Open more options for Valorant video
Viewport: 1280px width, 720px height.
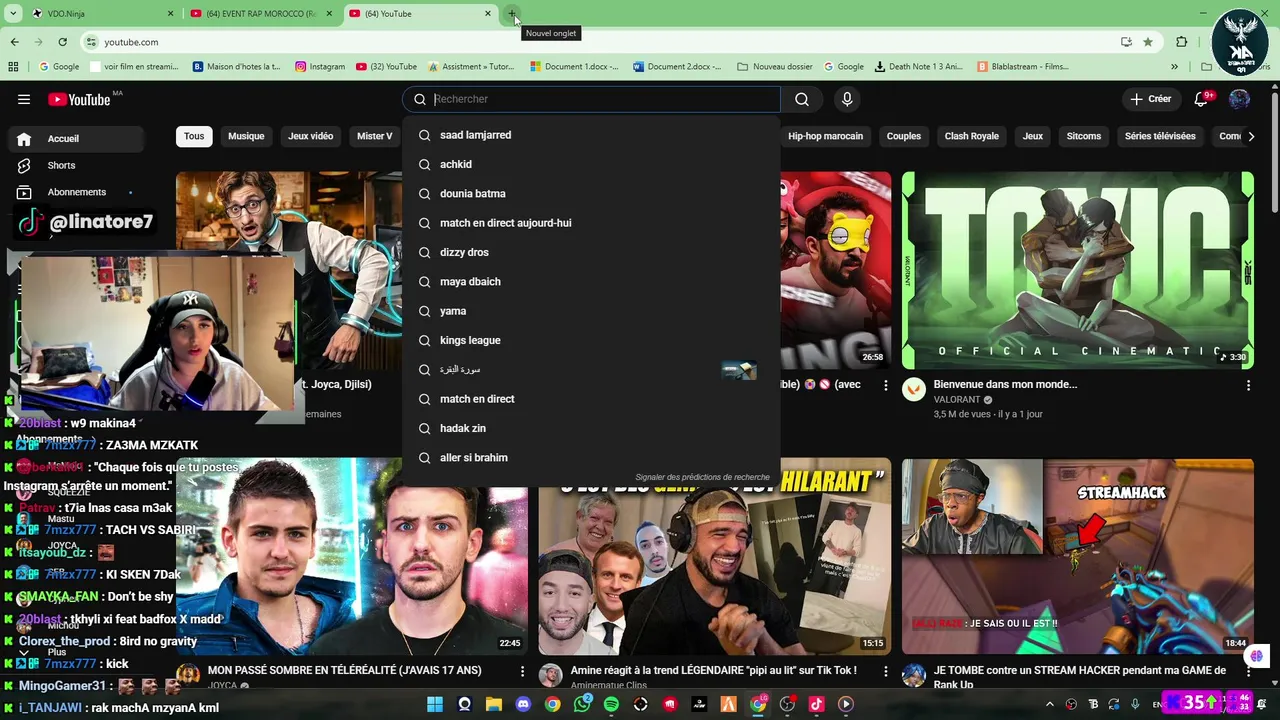(x=1248, y=385)
